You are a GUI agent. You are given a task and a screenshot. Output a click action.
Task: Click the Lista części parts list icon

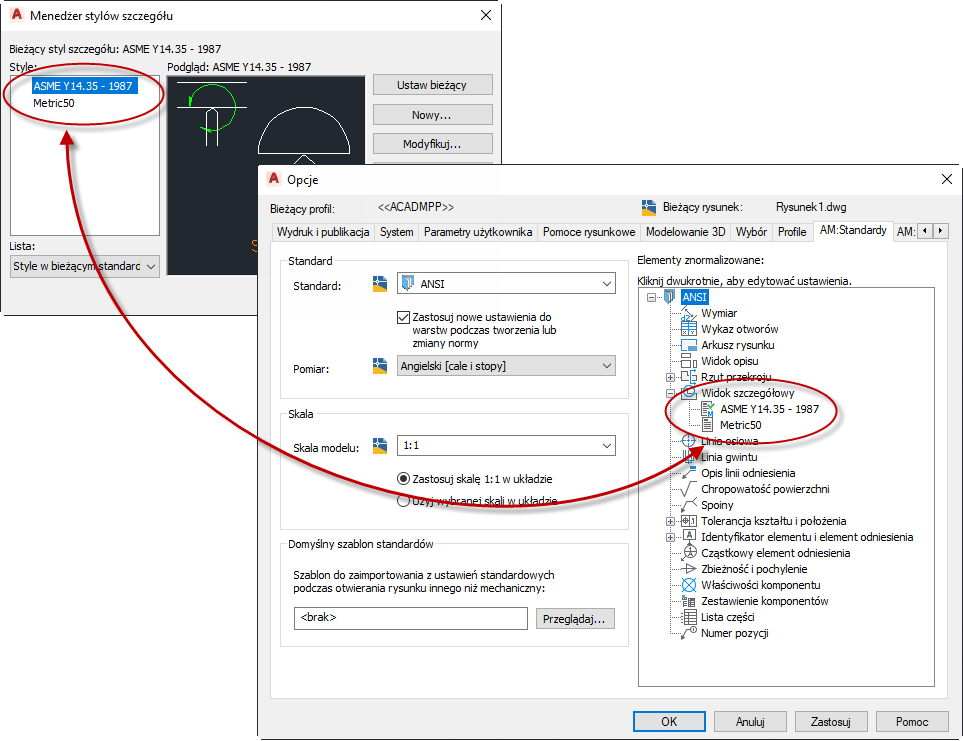point(689,617)
